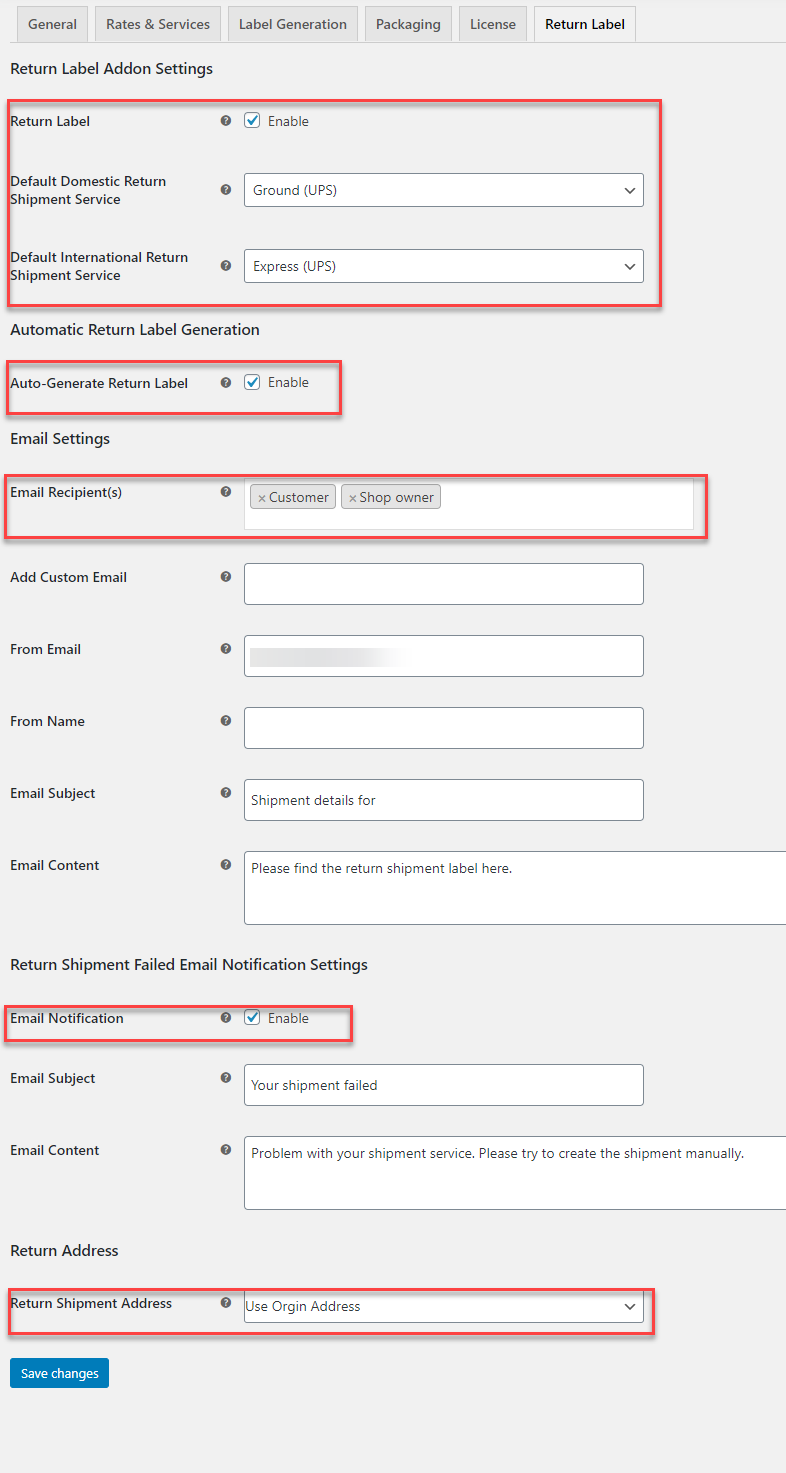Image resolution: width=786 pixels, height=1473 pixels.
Task: Remove the Customer recipient tag
Action: [262, 498]
